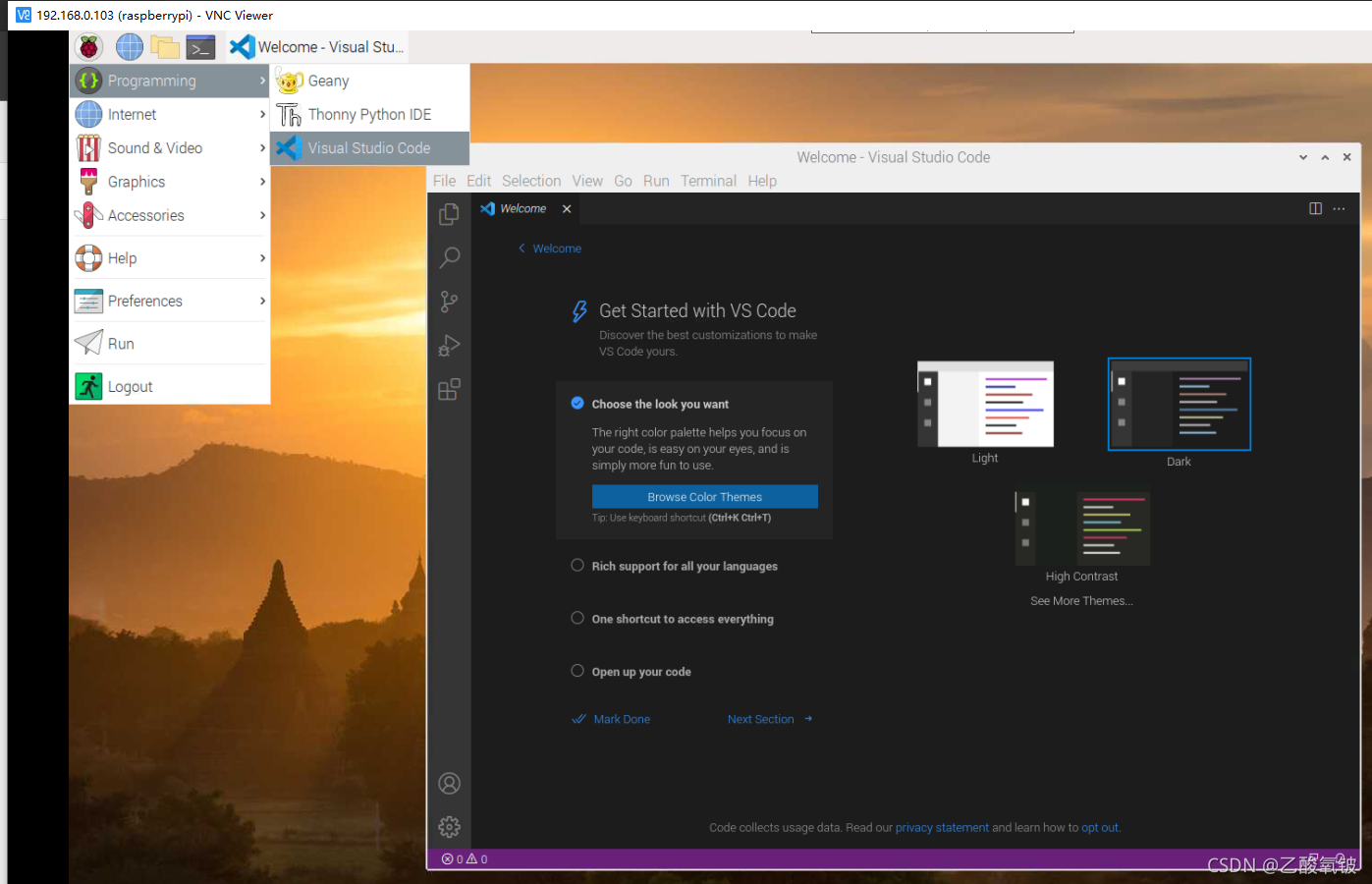The height and width of the screenshot is (884, 1372).
Task: Open the Run and Debug view icon
Action: pyautogui.click(x=449, y=346)
